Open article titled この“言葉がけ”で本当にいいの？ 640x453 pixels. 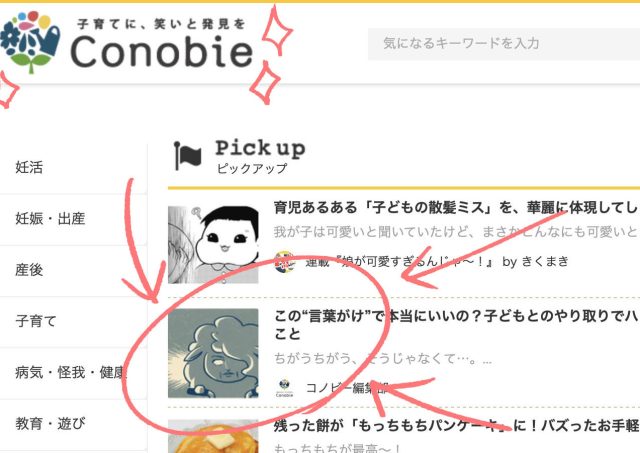(457, 325)
